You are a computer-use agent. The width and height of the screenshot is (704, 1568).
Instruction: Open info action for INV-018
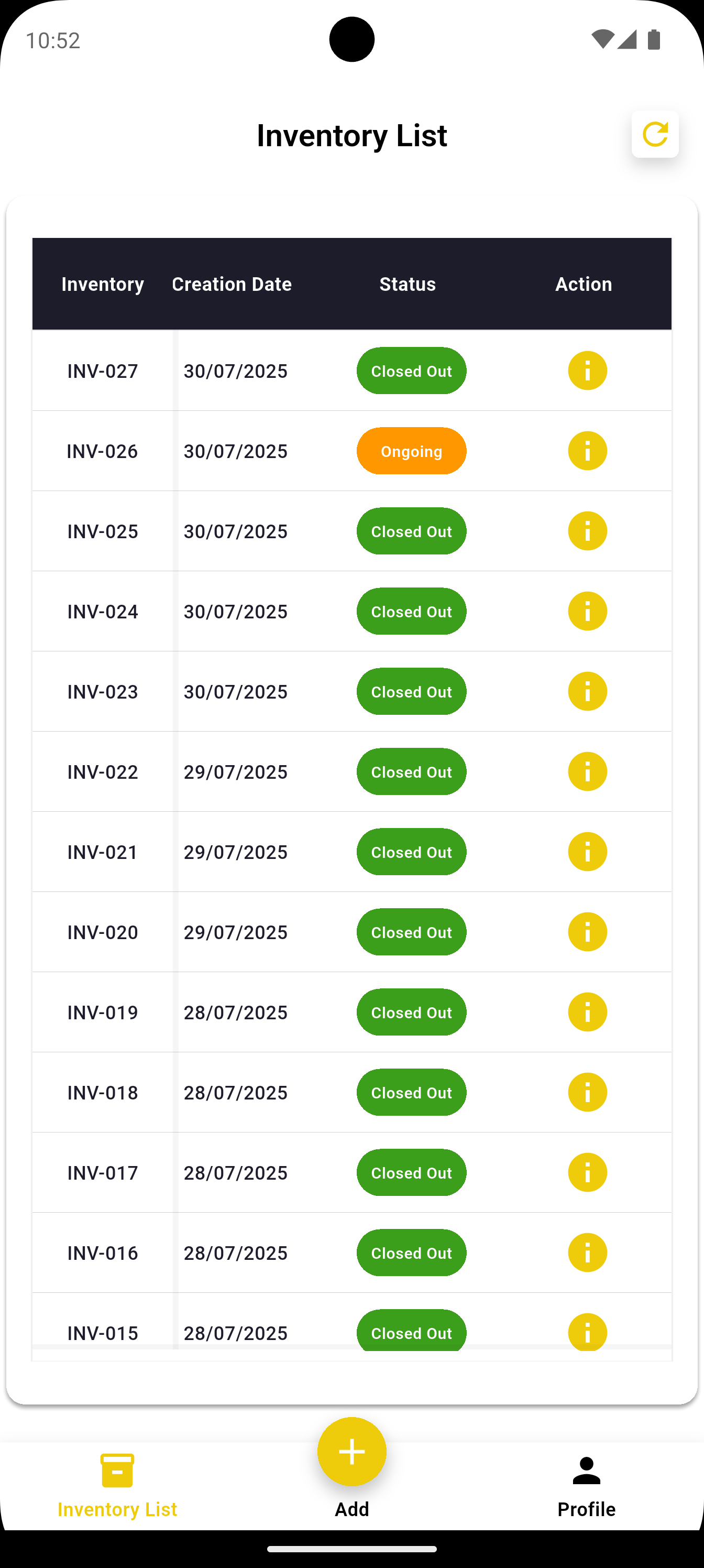click(587, 1093)
